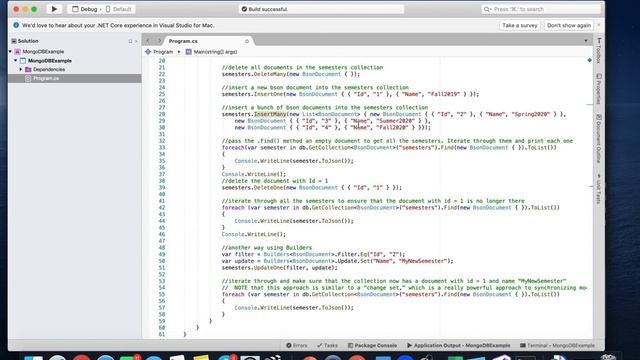The image size is (640, 360).
Task: Click the comment 'another way using Builders'
Action: point(267,248)
